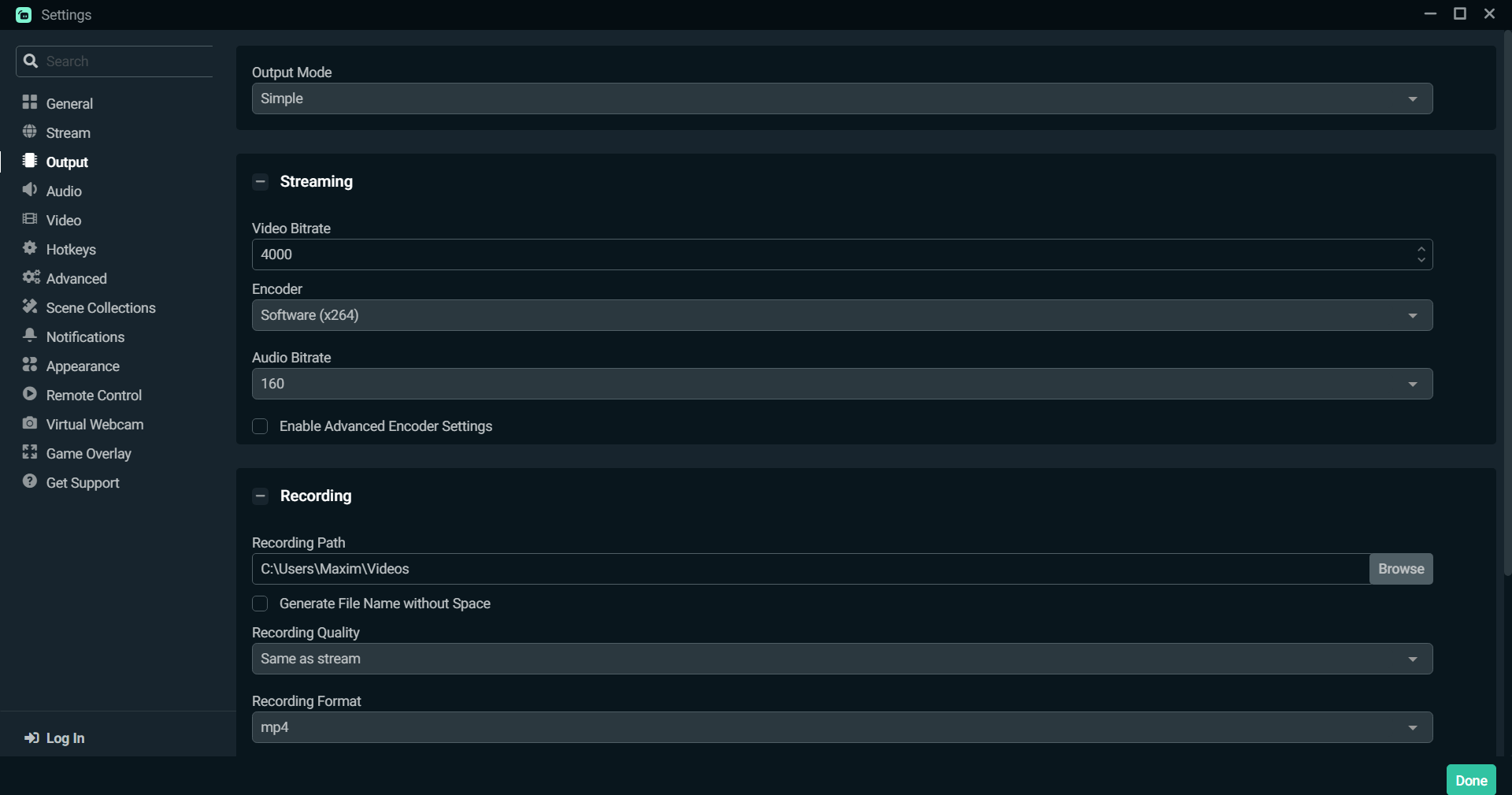
Task: Open Get Support question-mark icon
Action: pos(30,481)
